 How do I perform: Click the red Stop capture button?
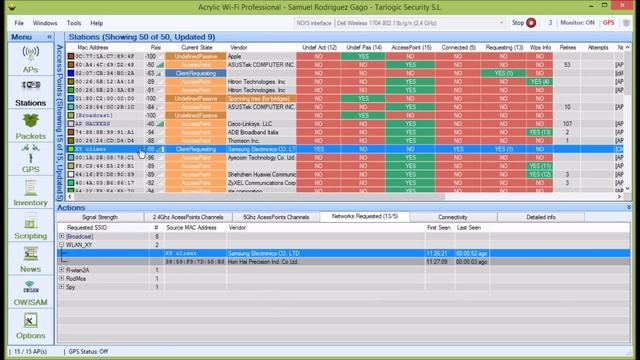click(x=531, y=23)
